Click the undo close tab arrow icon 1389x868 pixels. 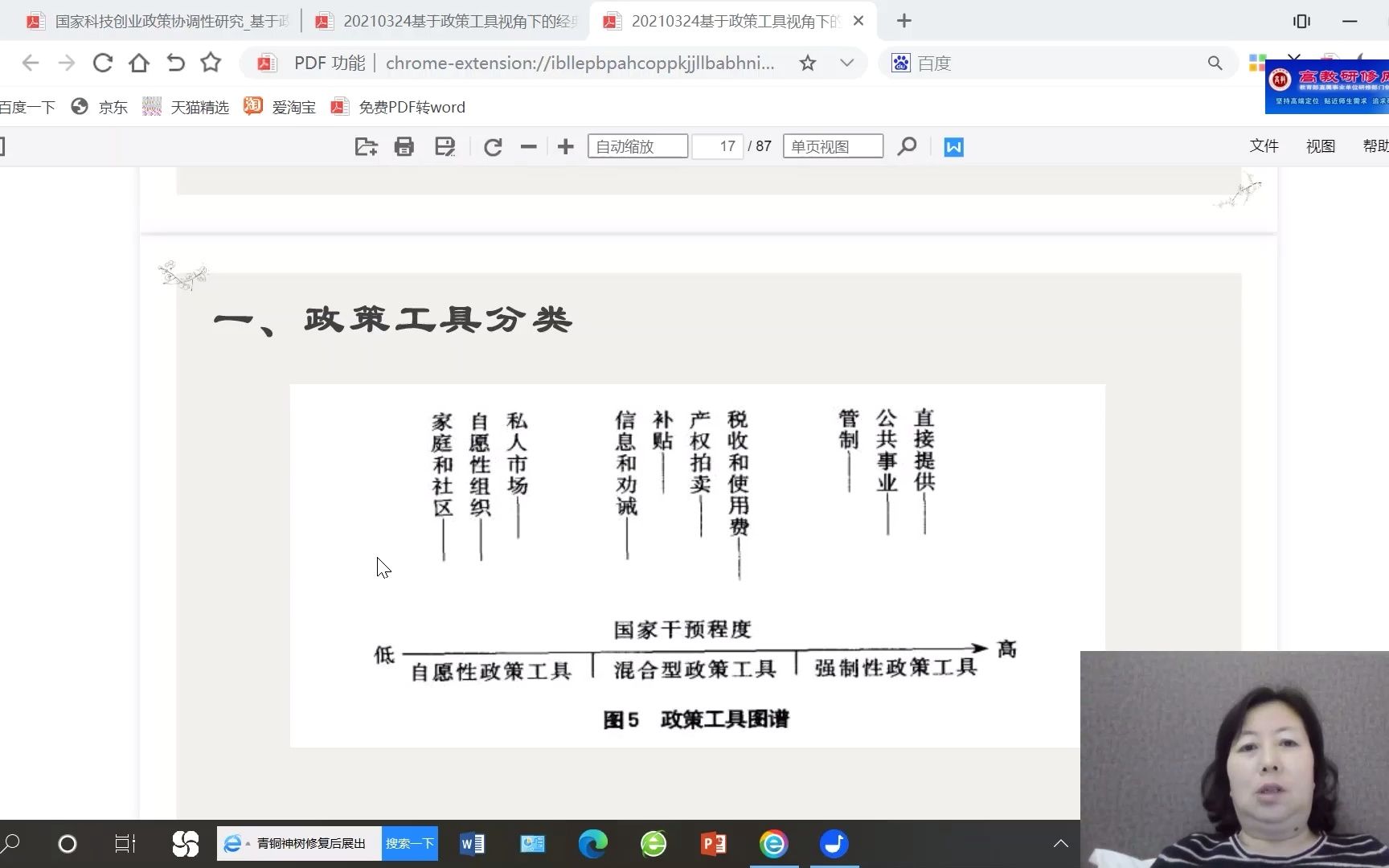[175, 63]
